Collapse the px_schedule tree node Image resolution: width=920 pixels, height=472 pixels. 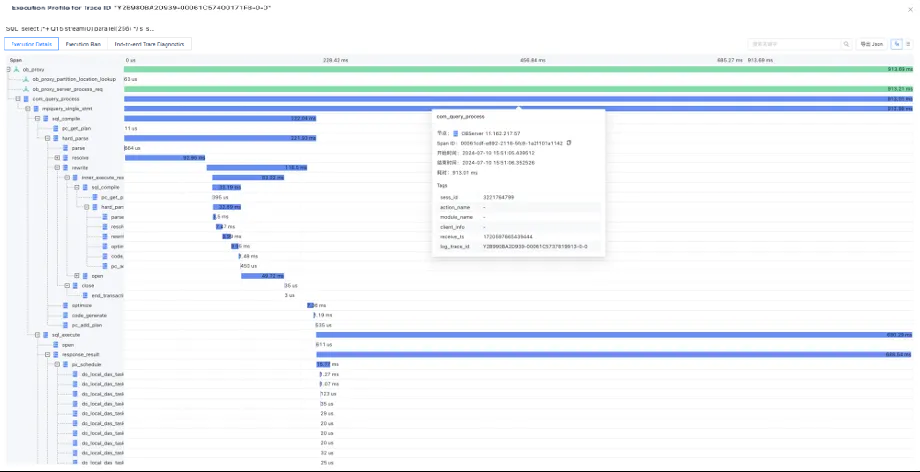[x=57, y=364]
